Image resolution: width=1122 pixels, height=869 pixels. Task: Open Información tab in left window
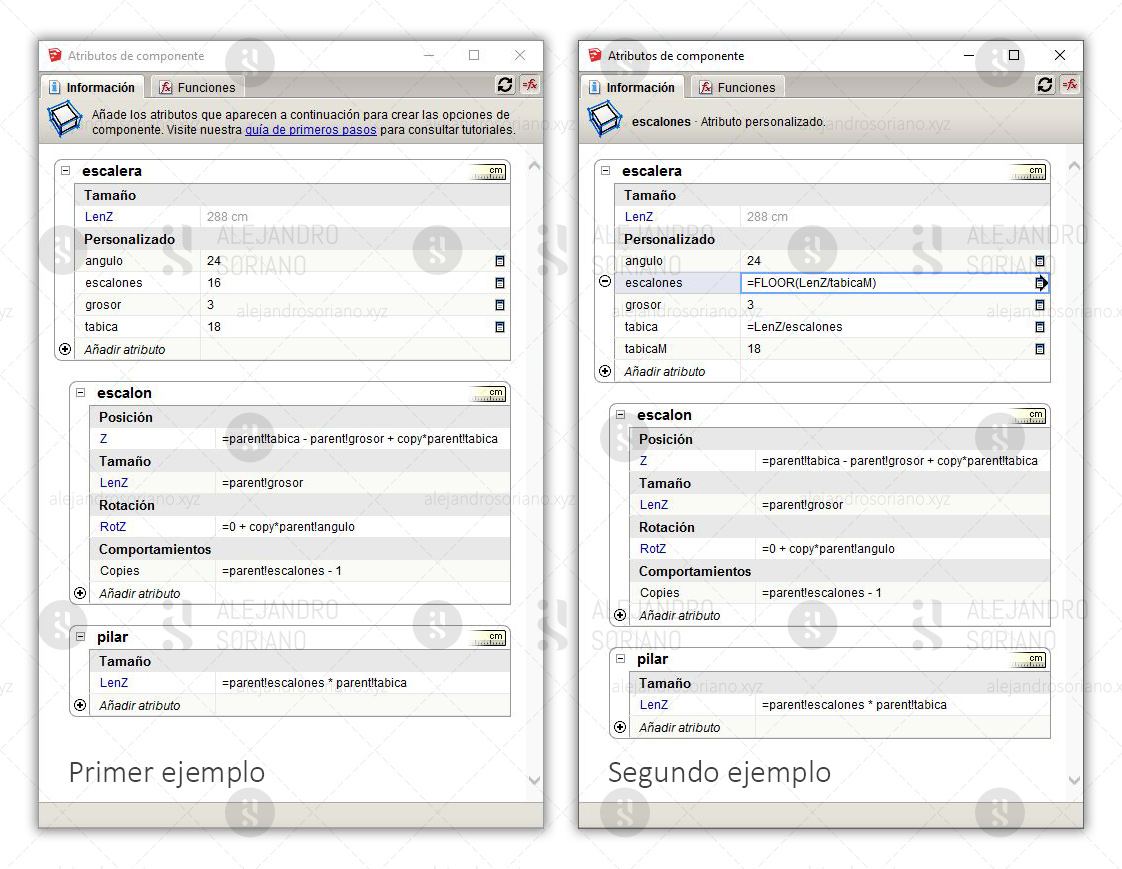tap(92, 87)
